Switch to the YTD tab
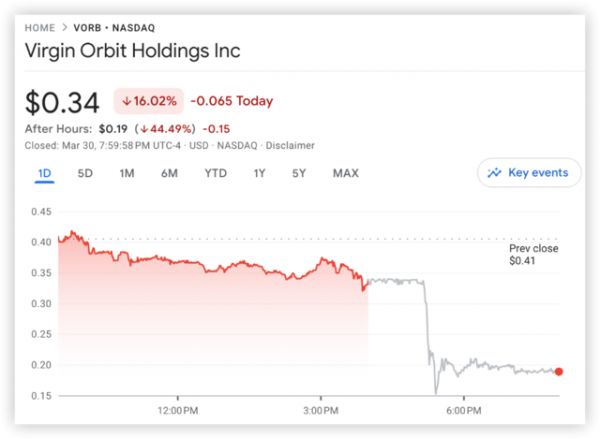 click(x=215, y=173)
